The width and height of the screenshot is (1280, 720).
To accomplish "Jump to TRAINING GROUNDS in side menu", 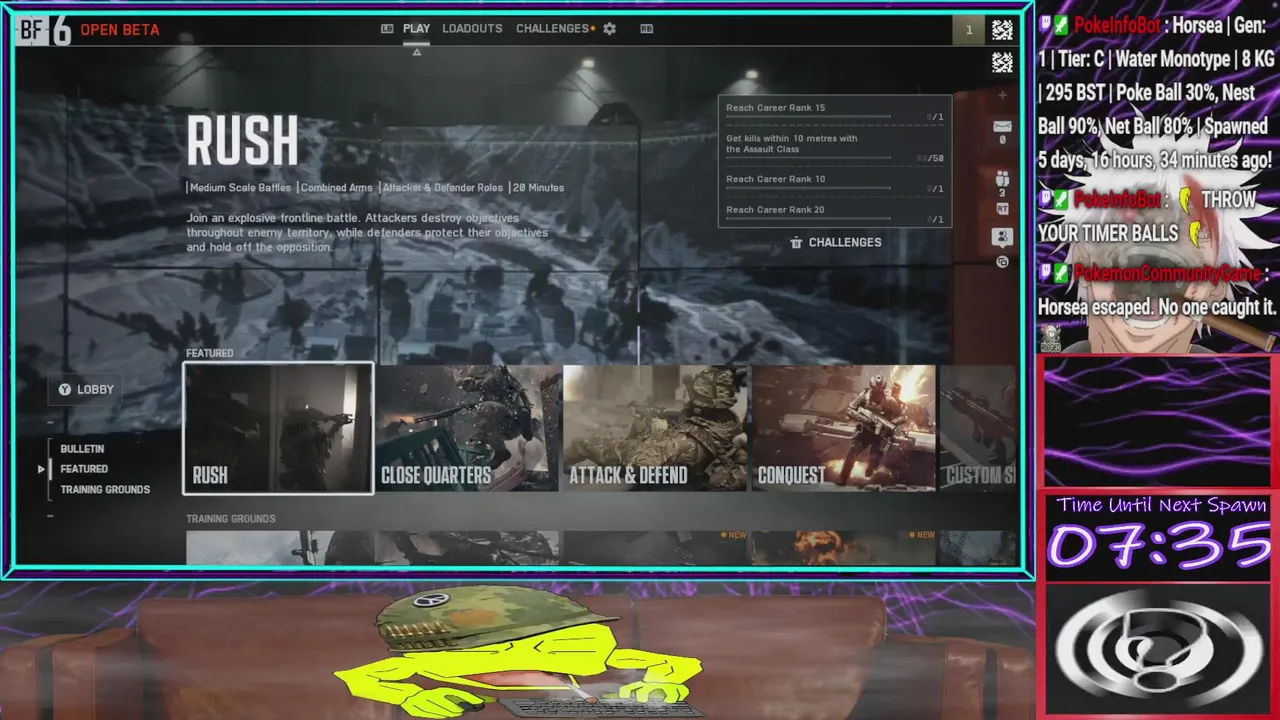I will point(105,489).
